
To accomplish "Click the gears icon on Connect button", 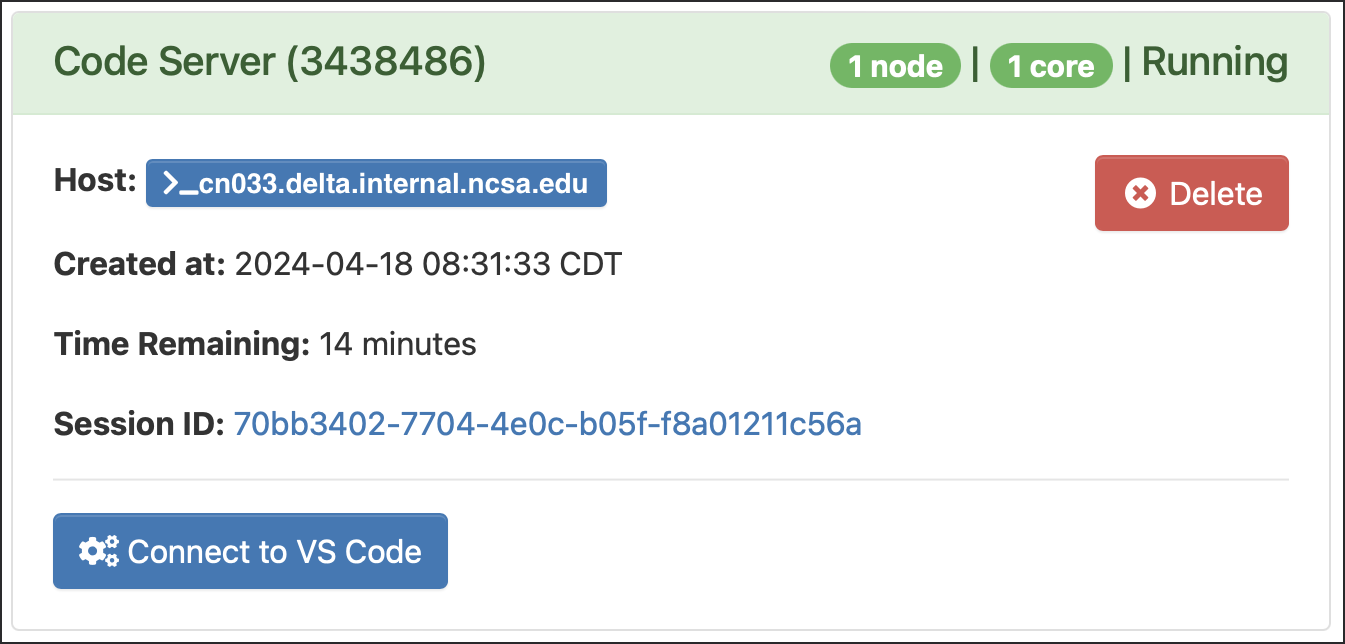I will click(x=99, y=551).
